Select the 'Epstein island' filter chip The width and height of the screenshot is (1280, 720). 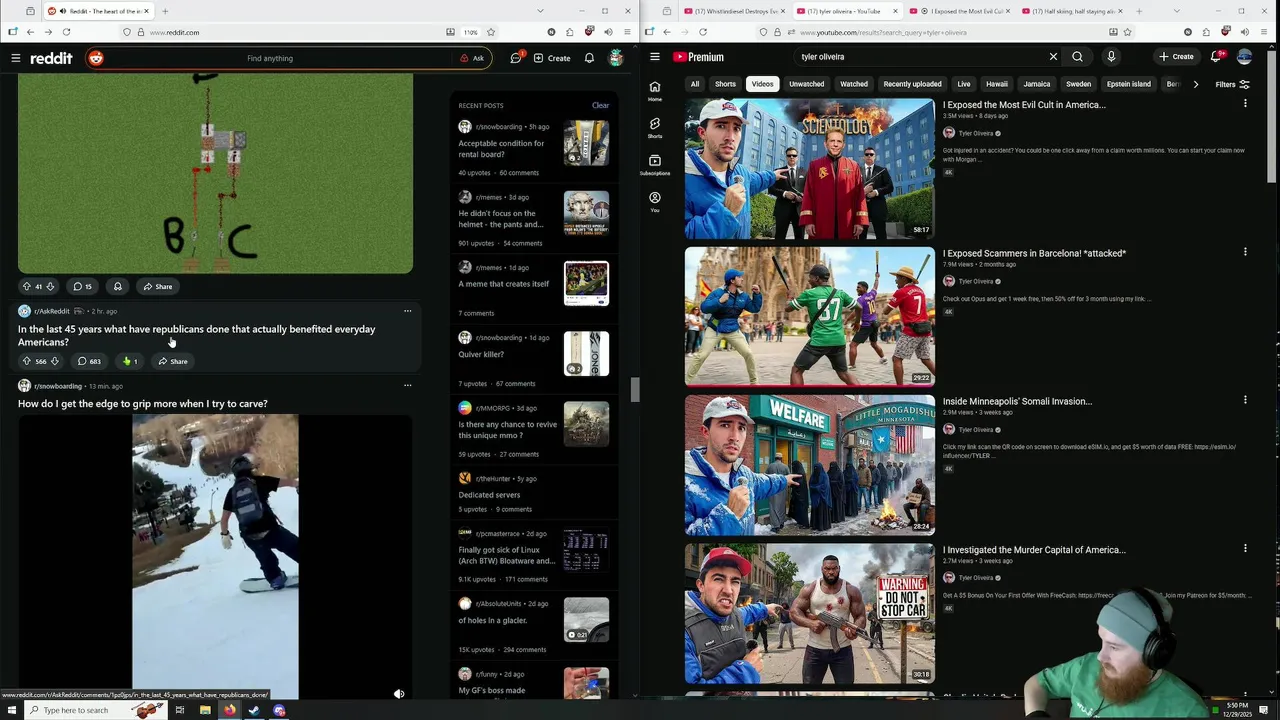[x=1128, y=84]
